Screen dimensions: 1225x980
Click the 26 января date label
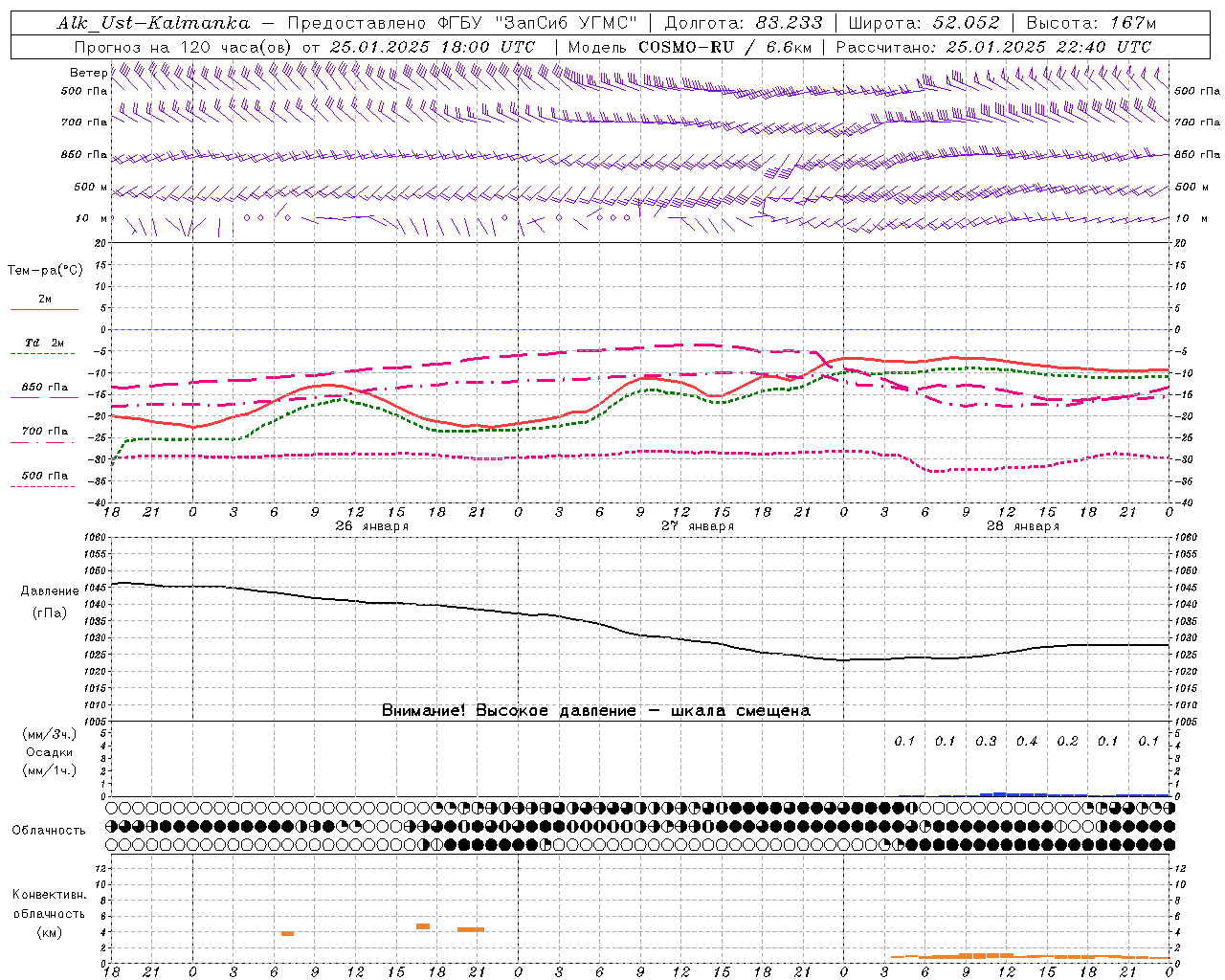372,526
